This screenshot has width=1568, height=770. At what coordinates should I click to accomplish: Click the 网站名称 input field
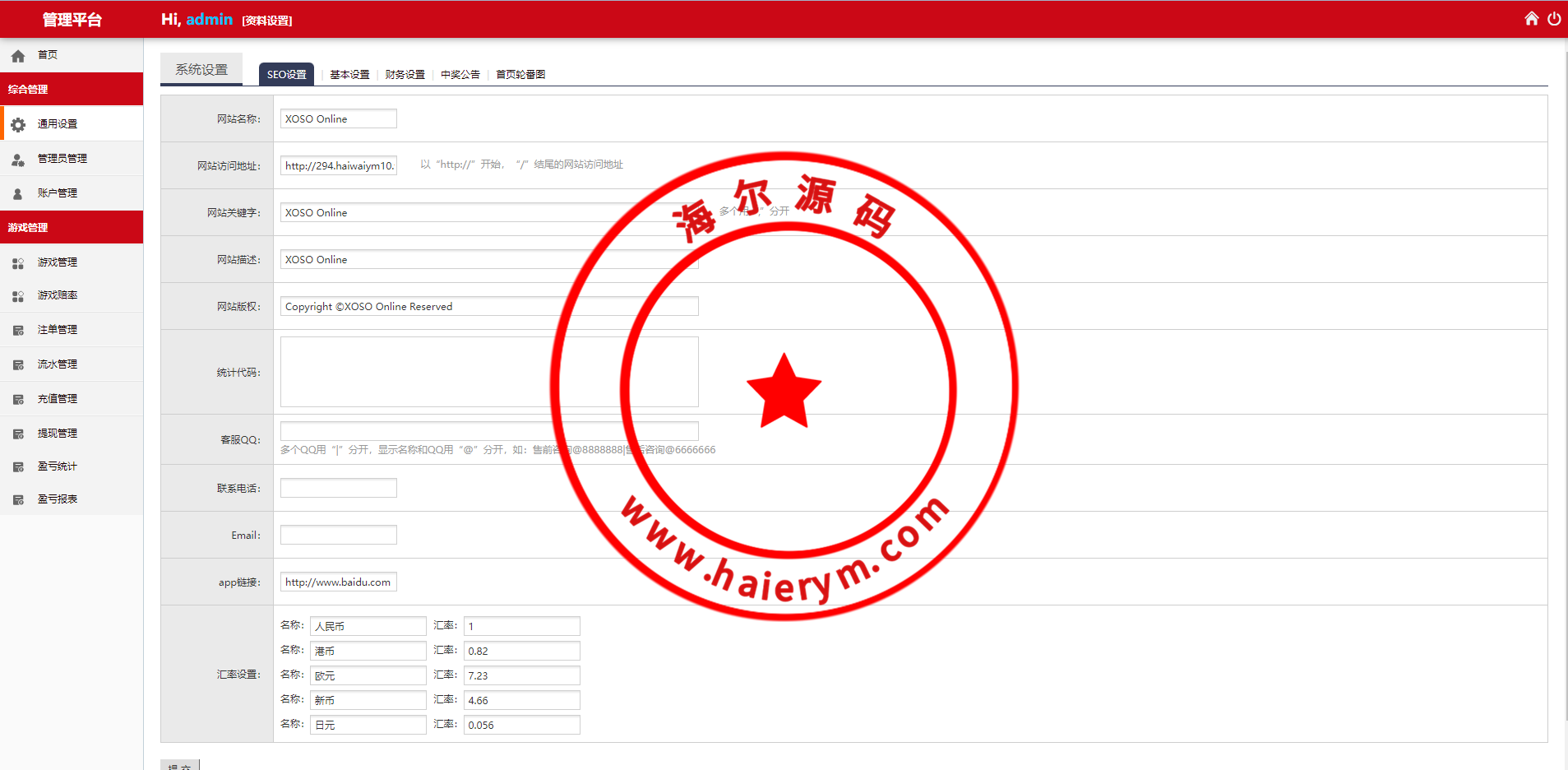tap(337, 118)
